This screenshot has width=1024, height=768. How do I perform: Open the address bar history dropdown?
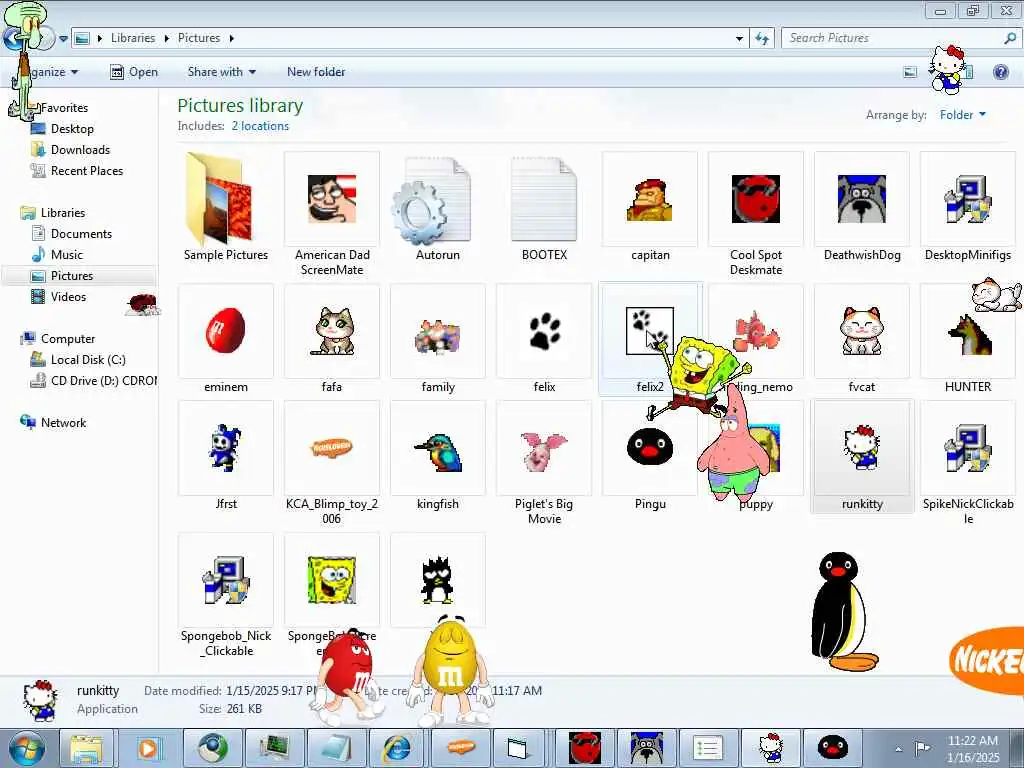pyautogui.click(x=739, y=39)
